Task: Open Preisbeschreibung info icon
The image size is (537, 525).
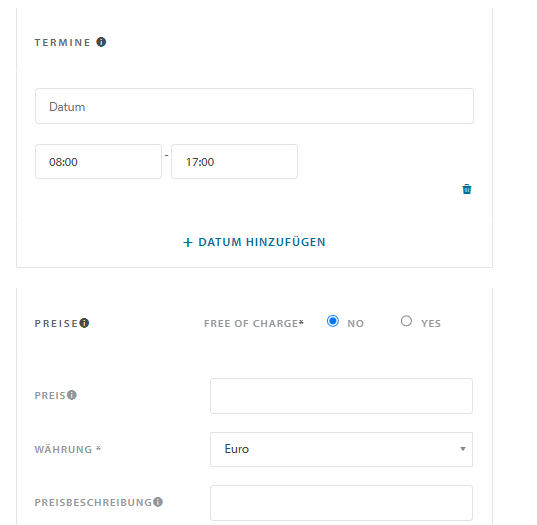Action: click(x=158, y=502)
